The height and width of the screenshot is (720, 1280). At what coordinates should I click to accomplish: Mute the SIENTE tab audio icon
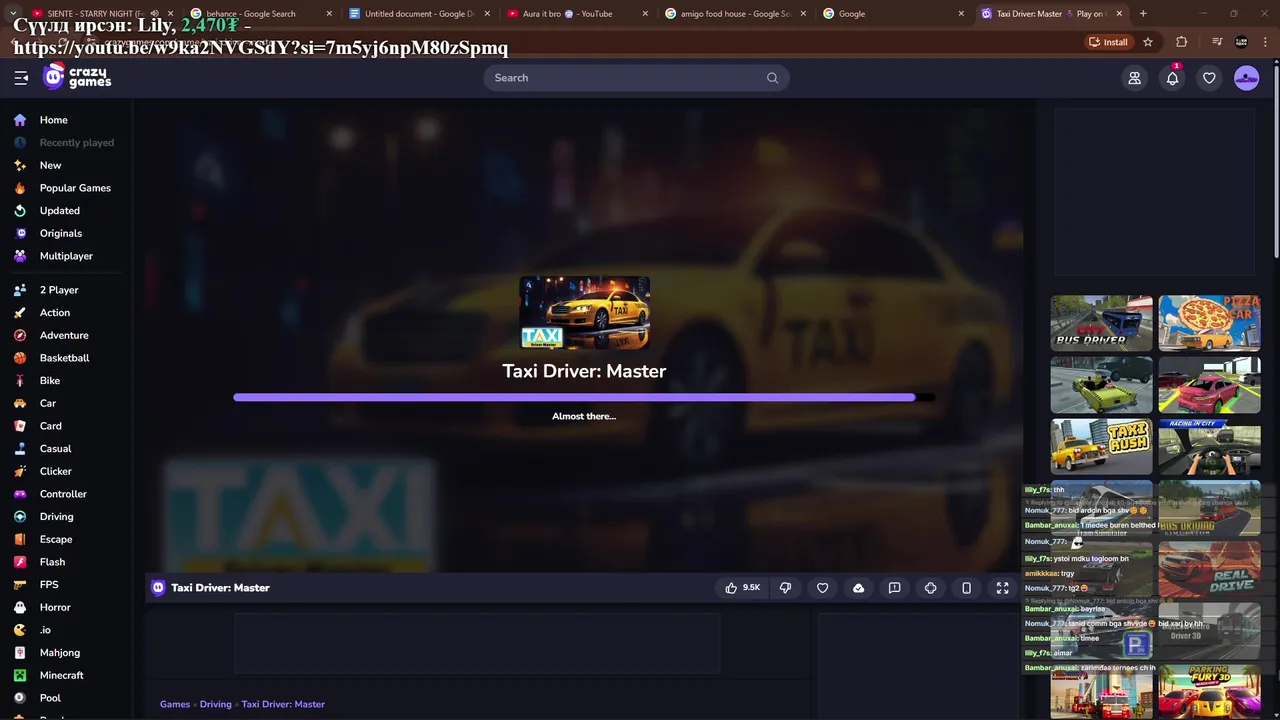point(154,14)
